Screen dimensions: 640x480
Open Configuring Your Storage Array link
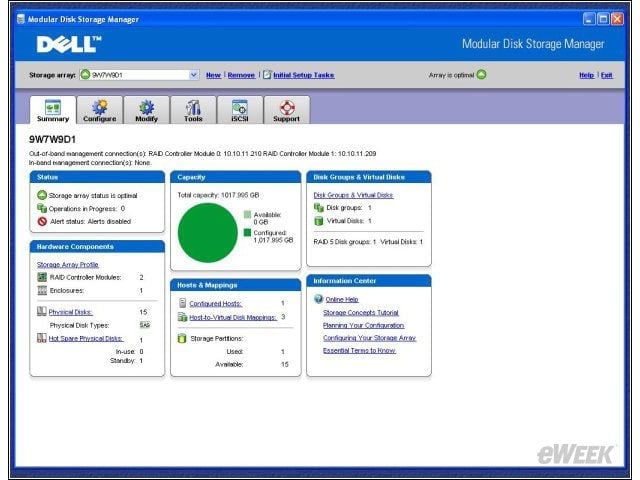tap(369, 338)
